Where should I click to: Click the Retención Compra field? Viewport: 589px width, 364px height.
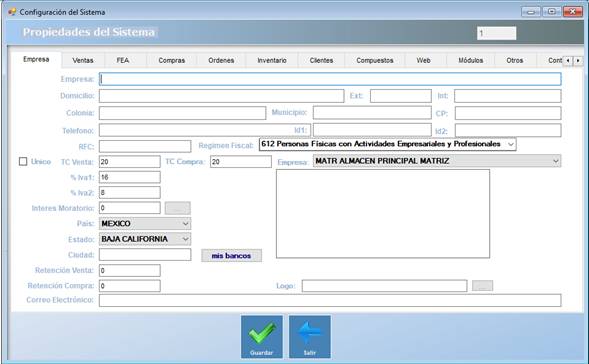click(130, 286)
